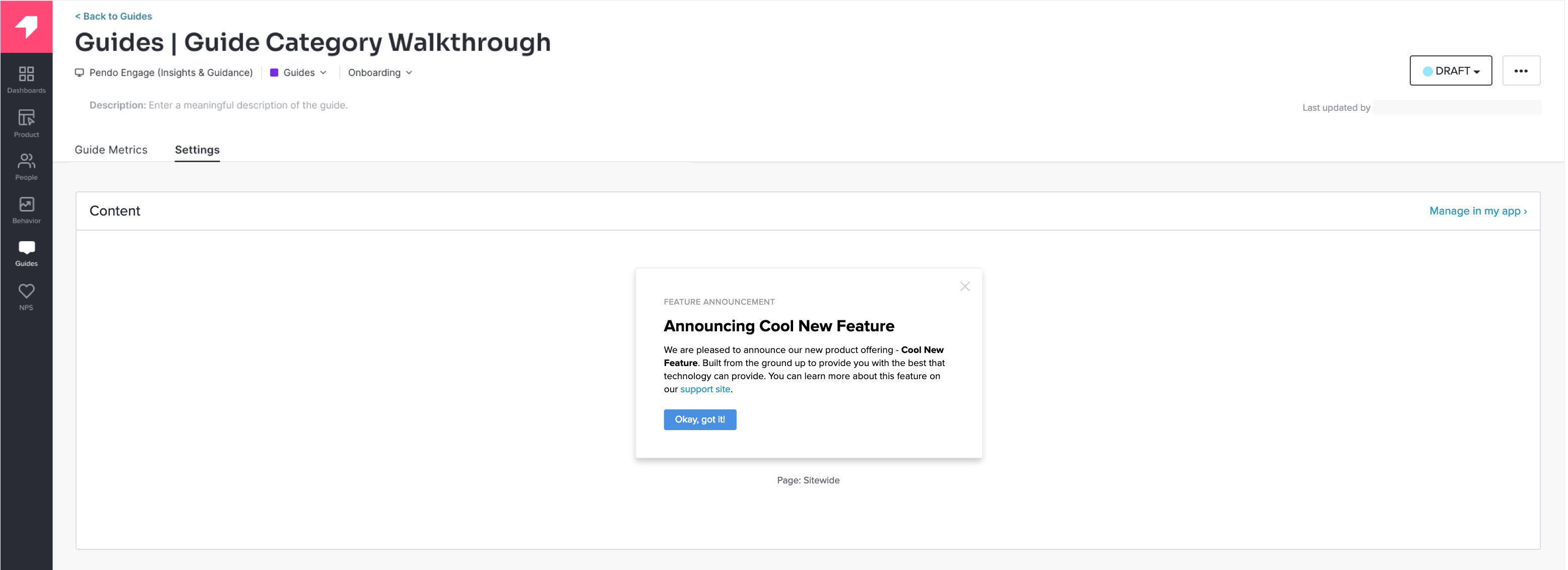Go to People in sidebar
This screenshot has width=1568, height=570.
(26, 167)
